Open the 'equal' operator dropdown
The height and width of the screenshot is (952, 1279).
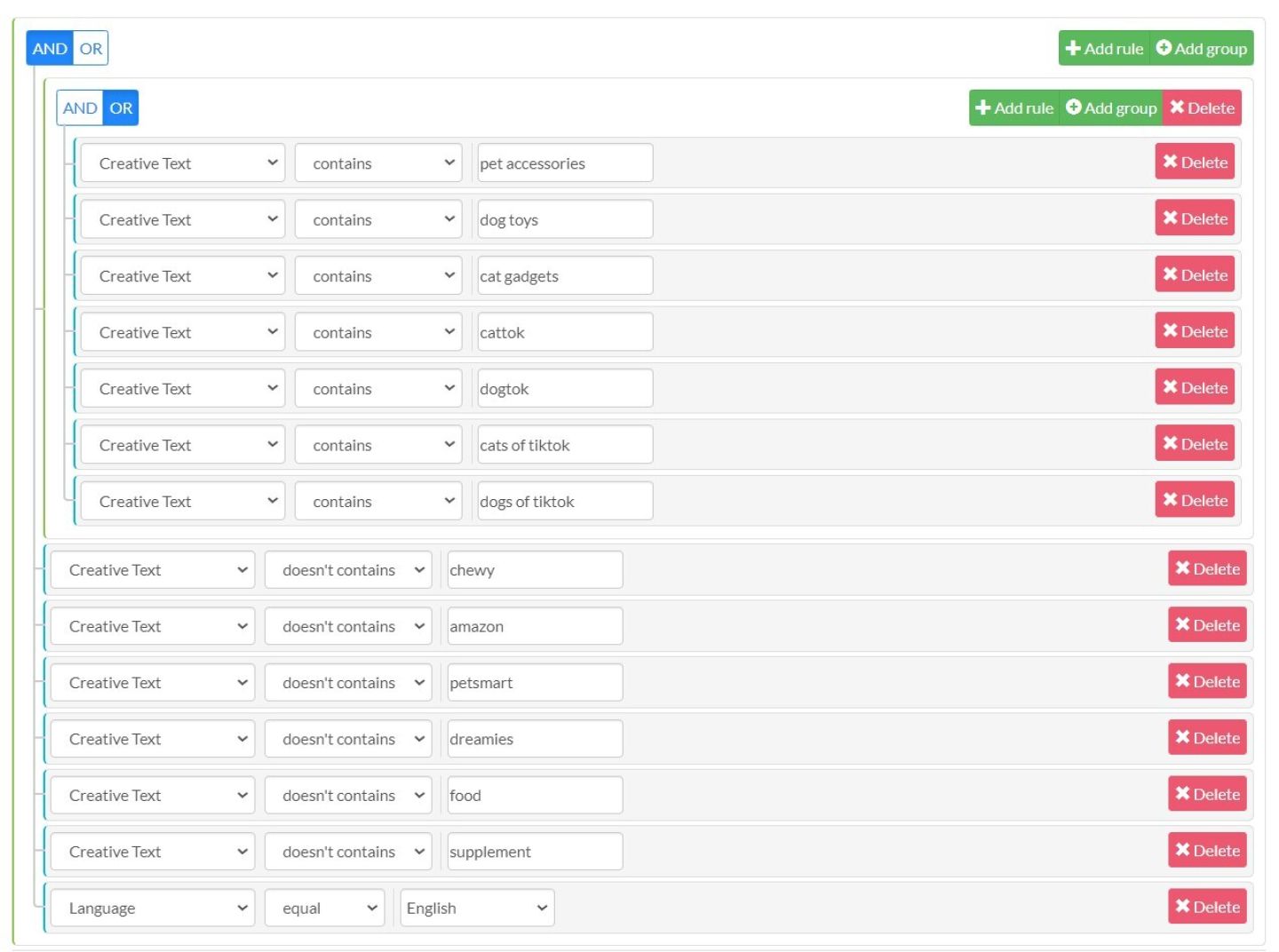point(324,908)
